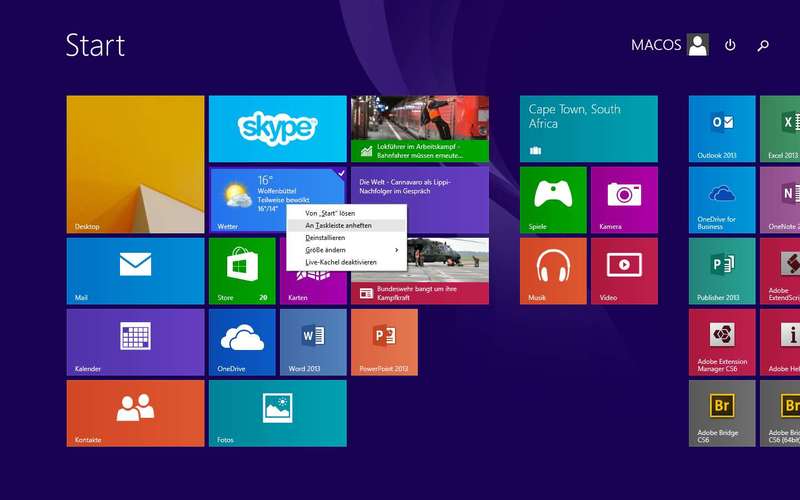Open the Karten maps tile

(313, 289)
